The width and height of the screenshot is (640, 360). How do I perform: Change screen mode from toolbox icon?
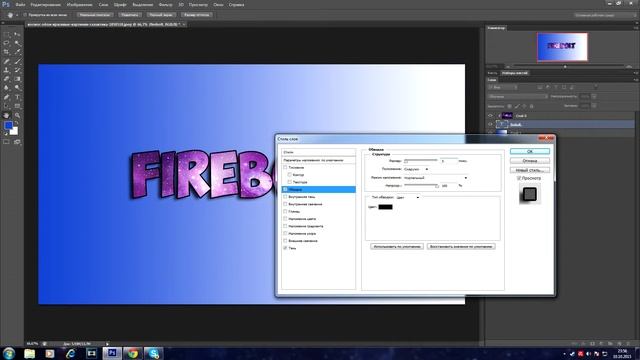(x=18, y=142)
